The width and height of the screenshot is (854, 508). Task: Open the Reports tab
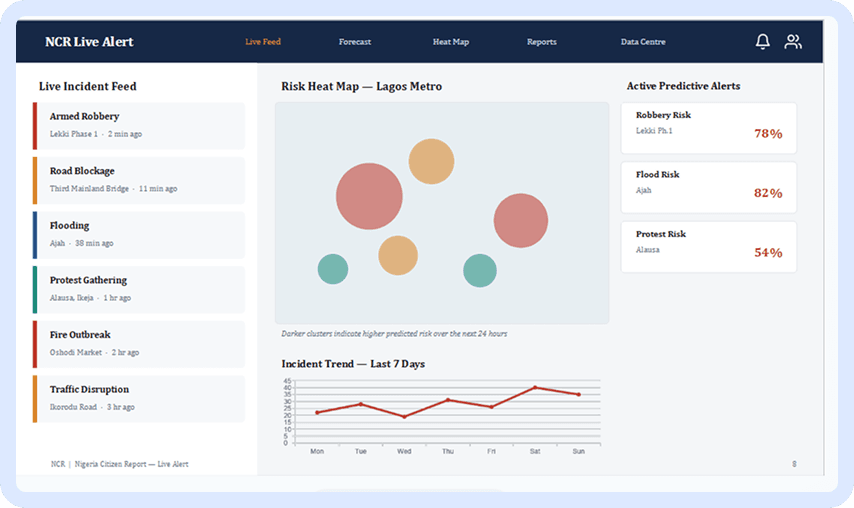pyautogui.click(x=541, y=42)
